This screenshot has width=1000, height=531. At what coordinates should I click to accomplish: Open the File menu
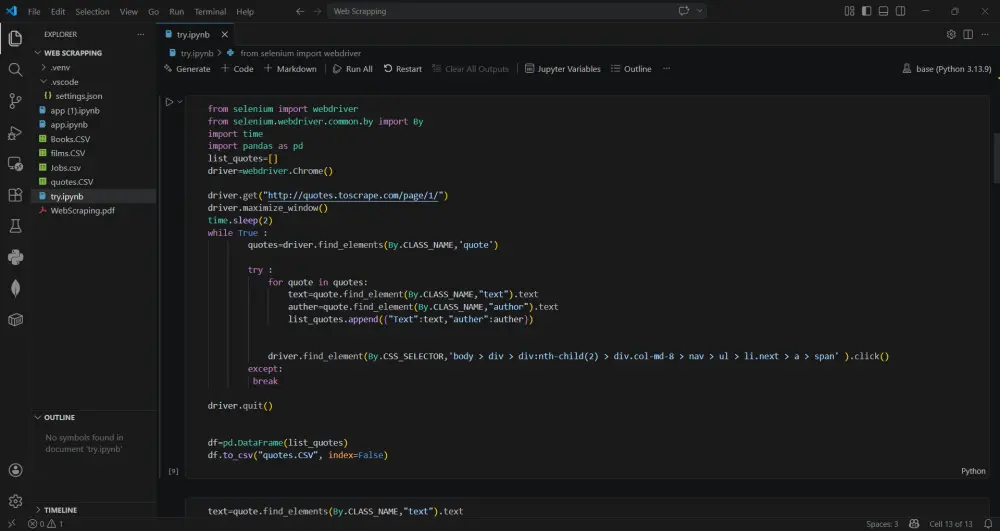point(34,11)
